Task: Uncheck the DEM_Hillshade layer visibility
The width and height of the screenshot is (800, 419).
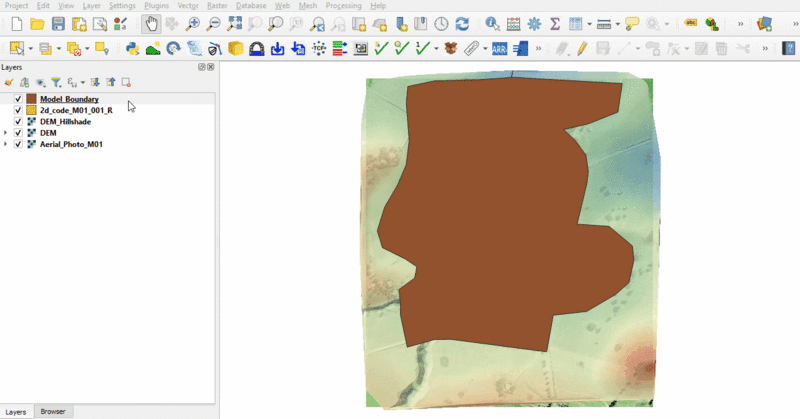Action: coord(18,122)
